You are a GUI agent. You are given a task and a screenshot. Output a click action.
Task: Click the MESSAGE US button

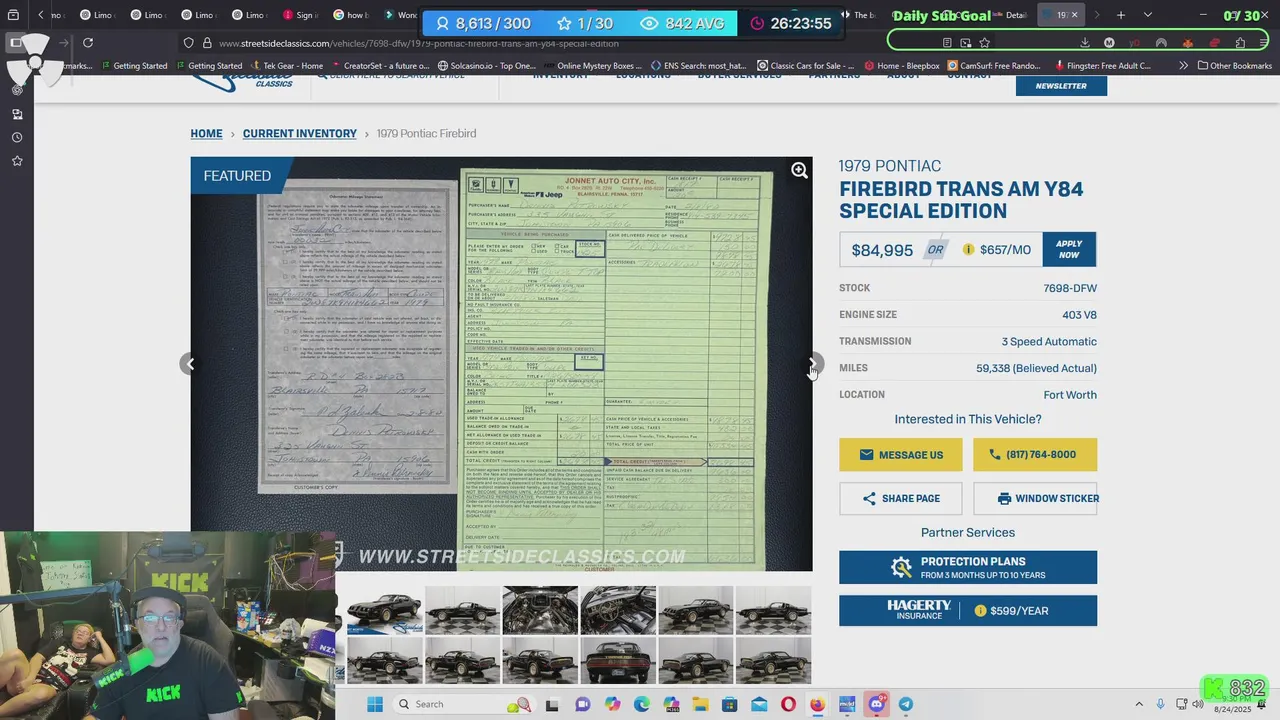901,455
